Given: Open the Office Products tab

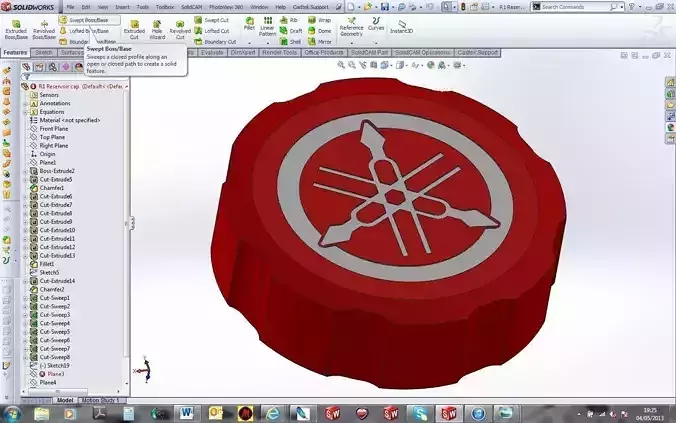Looking at the screenshot, I should [x=324, y=53].
